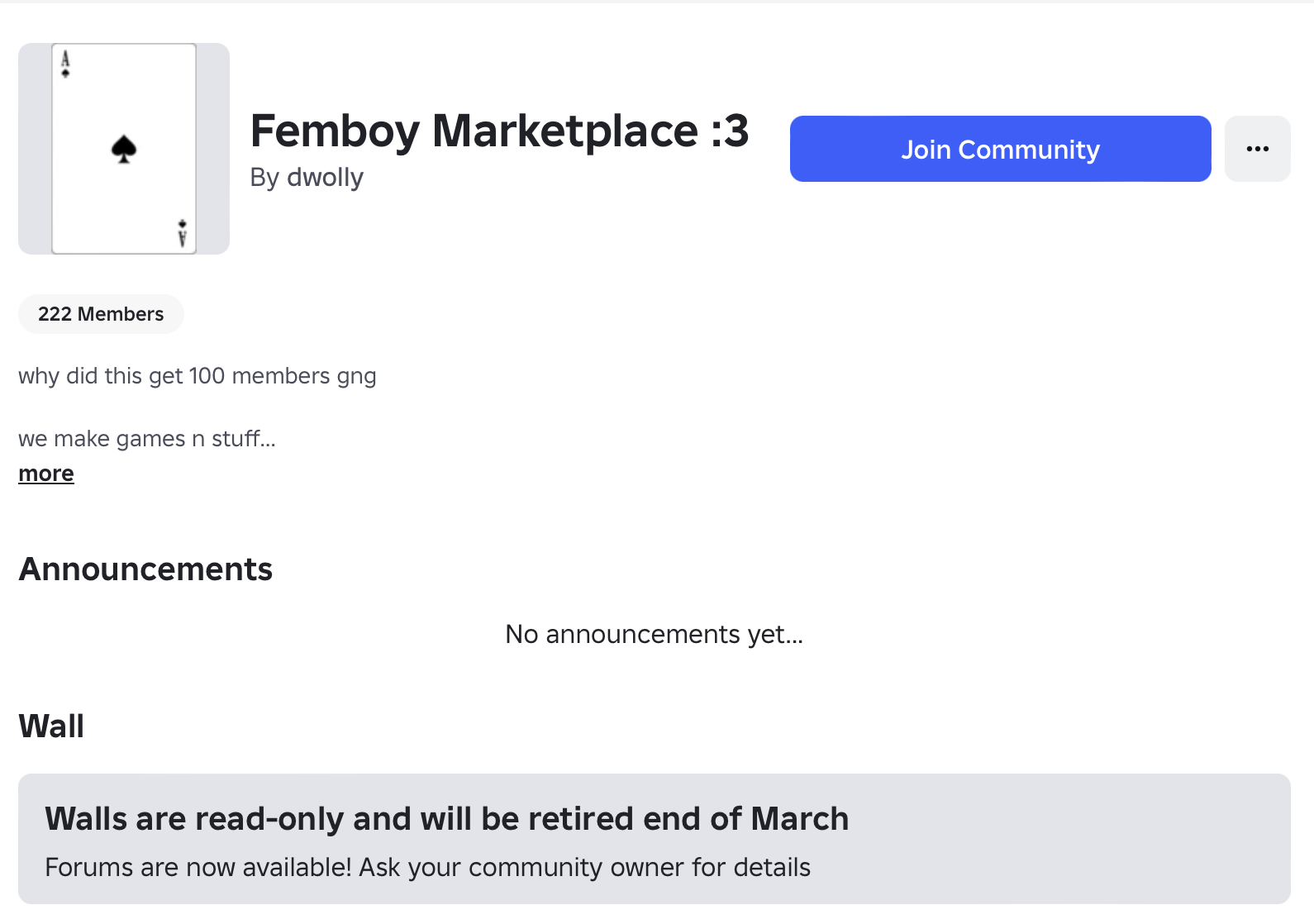Open creator dwolly's profile link
The height and width of the screenshot is (924, 1314).
[325, 178]
